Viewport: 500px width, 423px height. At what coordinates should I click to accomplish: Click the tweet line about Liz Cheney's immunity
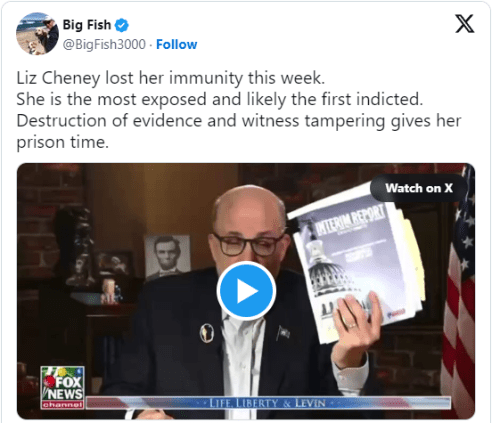click(171, 78)
